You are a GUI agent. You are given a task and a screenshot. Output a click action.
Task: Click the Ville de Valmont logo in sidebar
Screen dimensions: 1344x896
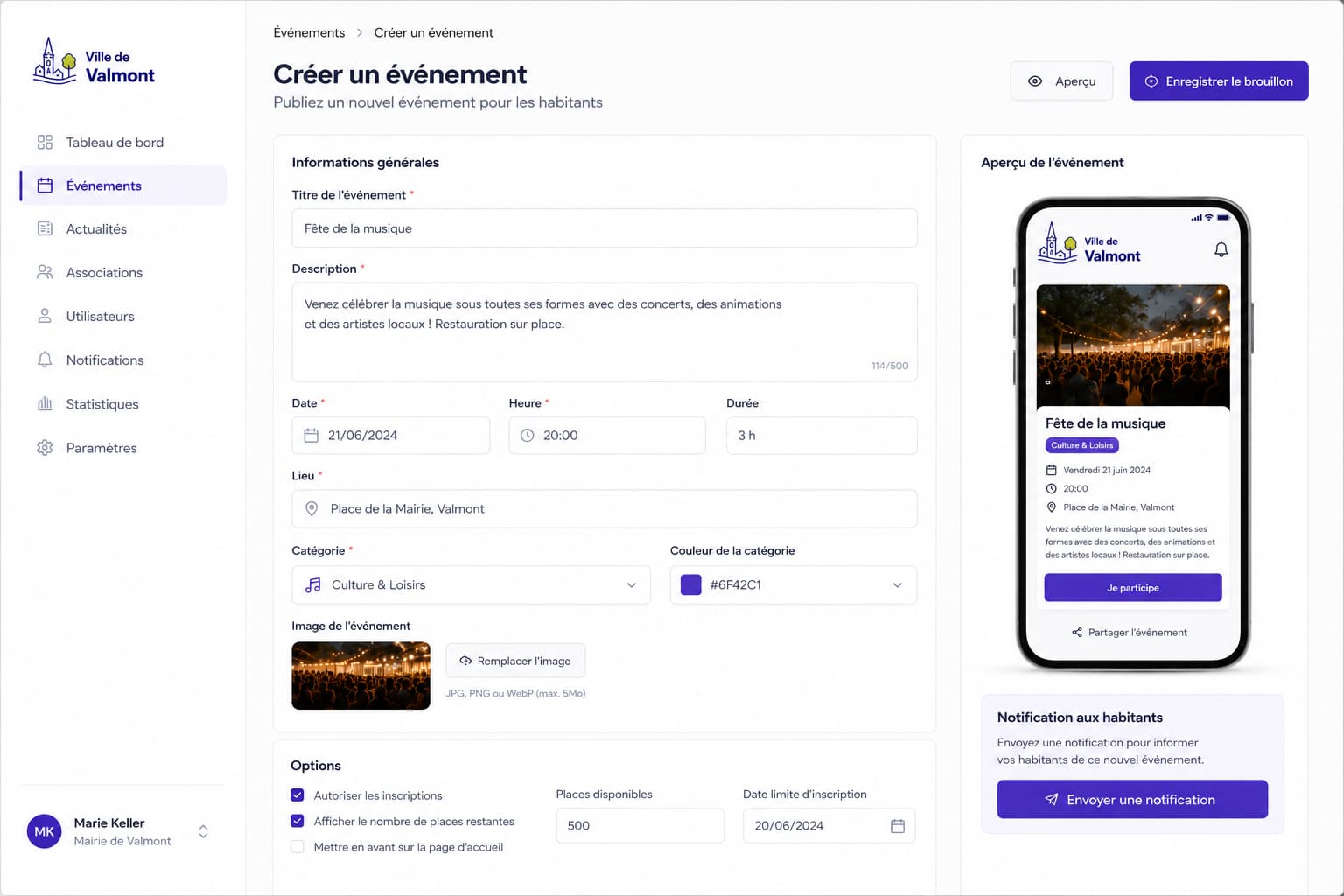point(94,61)
